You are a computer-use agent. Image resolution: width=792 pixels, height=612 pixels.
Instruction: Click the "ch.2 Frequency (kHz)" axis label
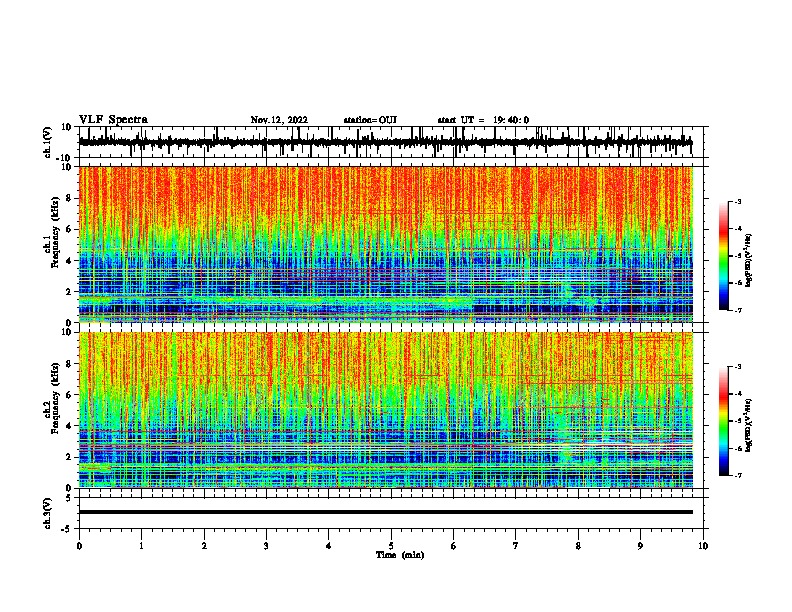click(51, 398)
